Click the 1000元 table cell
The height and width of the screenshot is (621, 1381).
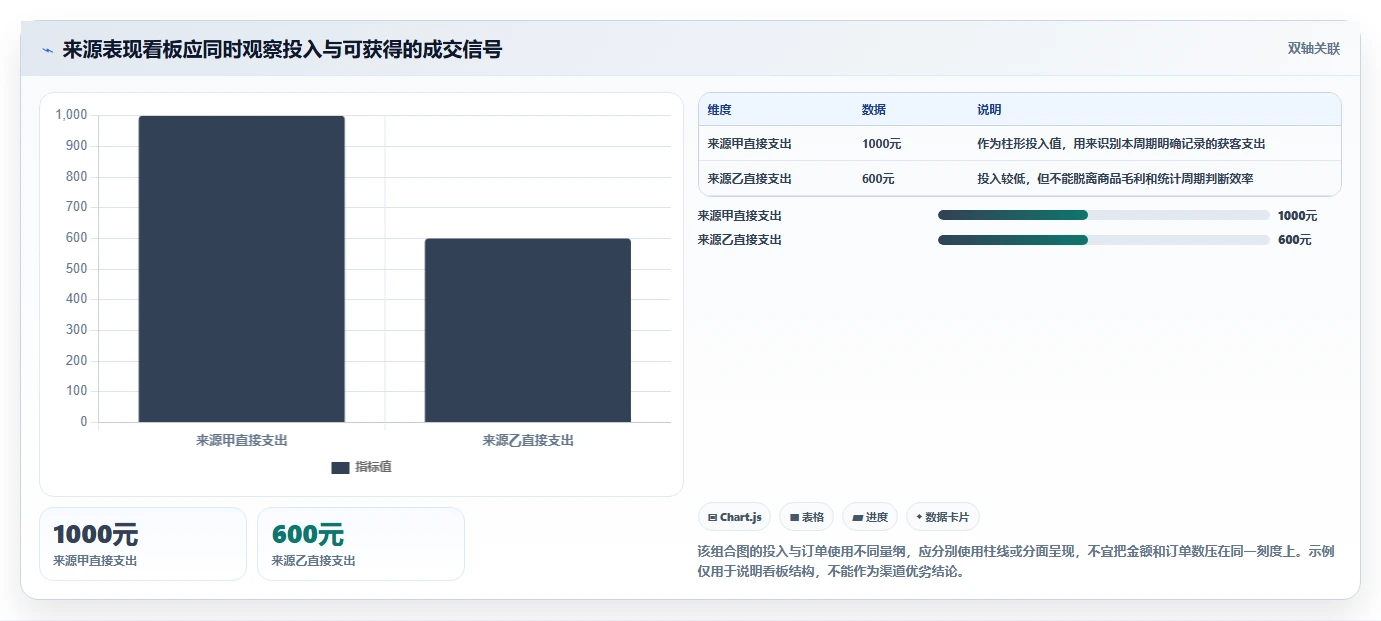881,144
